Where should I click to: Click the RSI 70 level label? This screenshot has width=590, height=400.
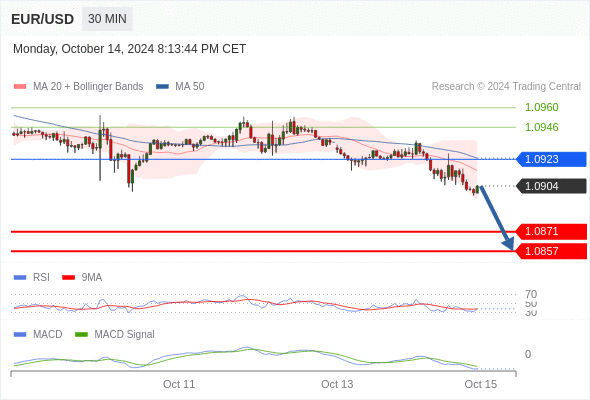point(531,294)
